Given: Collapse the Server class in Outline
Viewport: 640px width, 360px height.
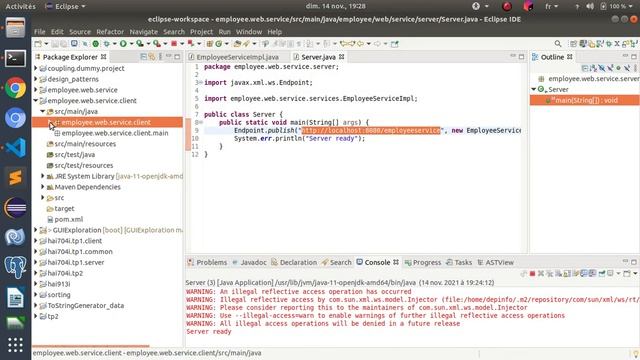Looking at the screenshot, I should pos(533,89).
